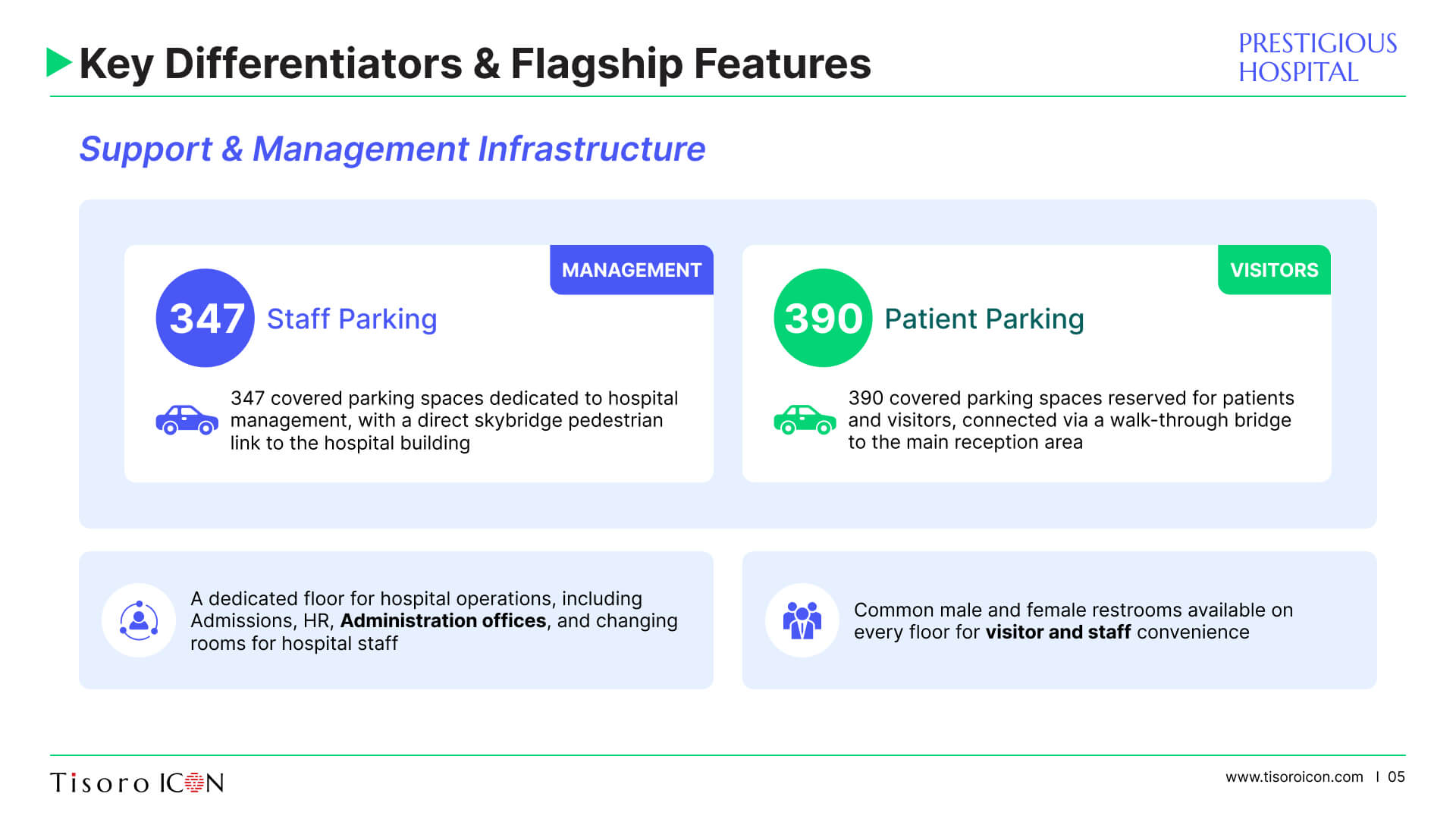The height and width of the screenshot is (819, 1456).
Task: Click the Support & Management Infrastructure subtitle
Action: (392, 149)
